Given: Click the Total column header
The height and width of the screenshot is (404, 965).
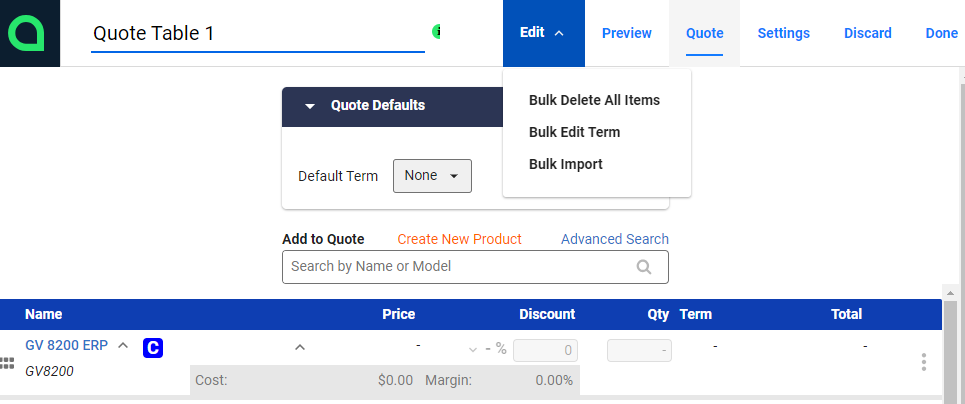Looking at the screenshot, I should pos(846,314).
